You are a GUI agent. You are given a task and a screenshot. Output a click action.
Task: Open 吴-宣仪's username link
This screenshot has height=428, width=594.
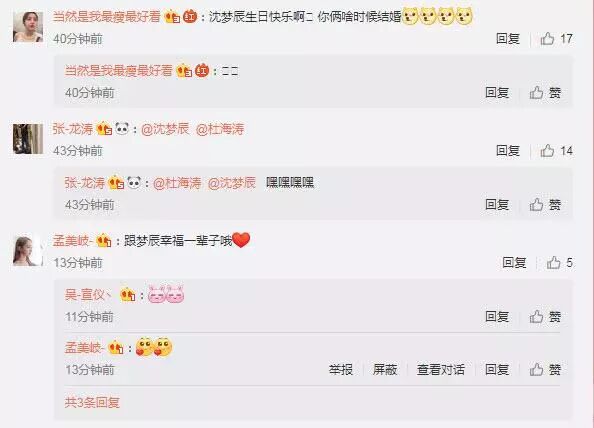click(88, 295)
